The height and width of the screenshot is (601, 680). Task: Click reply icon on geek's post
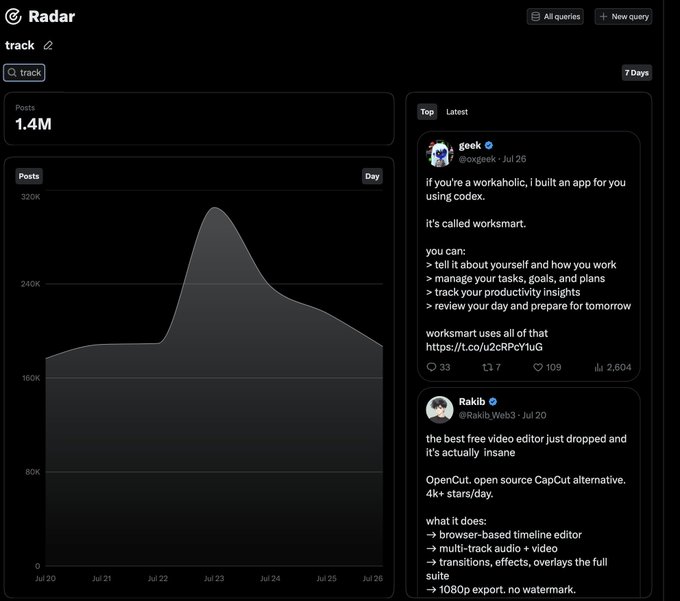(x=431, y=367)
